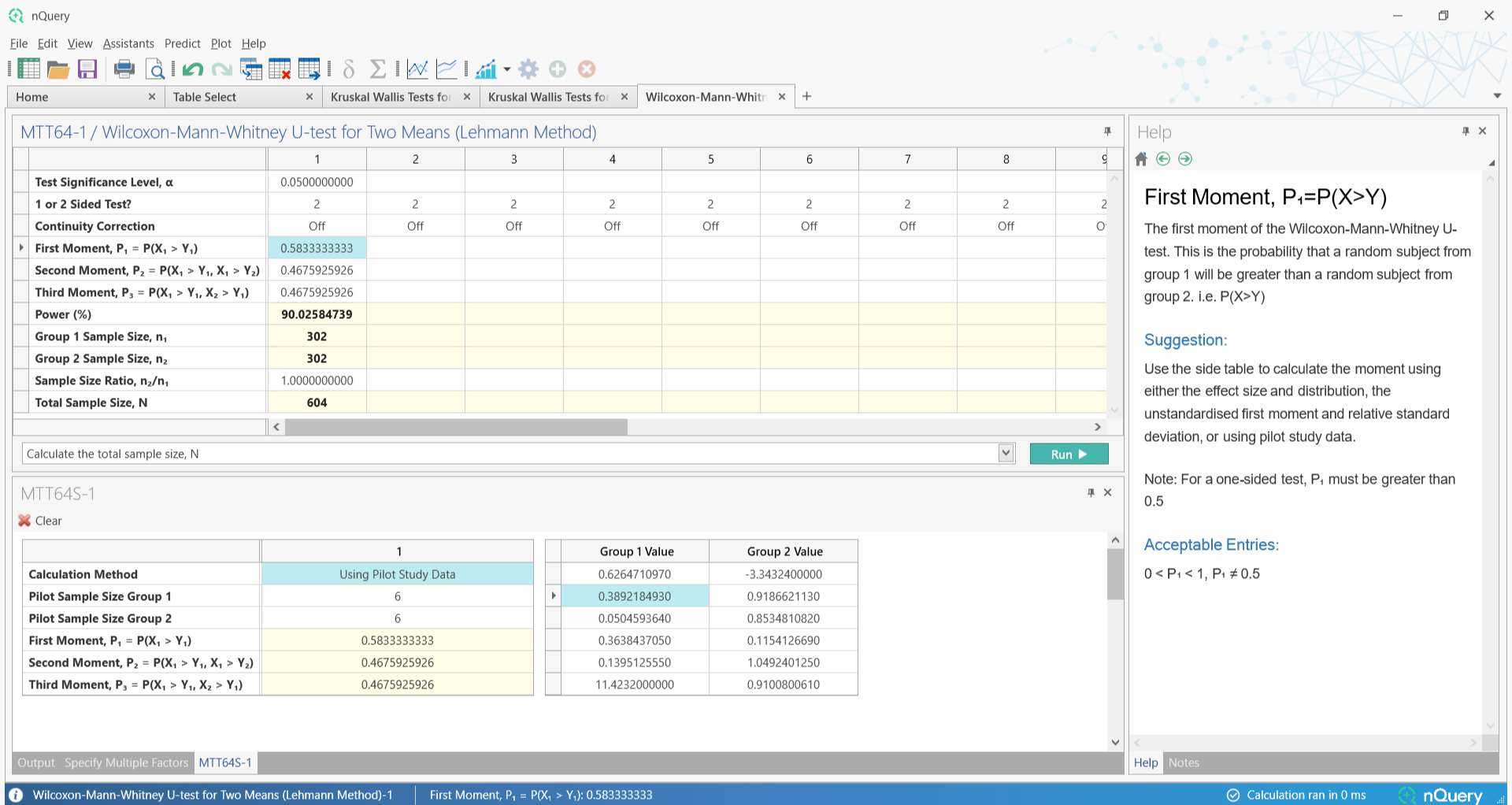Pin the Wilcoxon output panel

tap(1108, 131)
